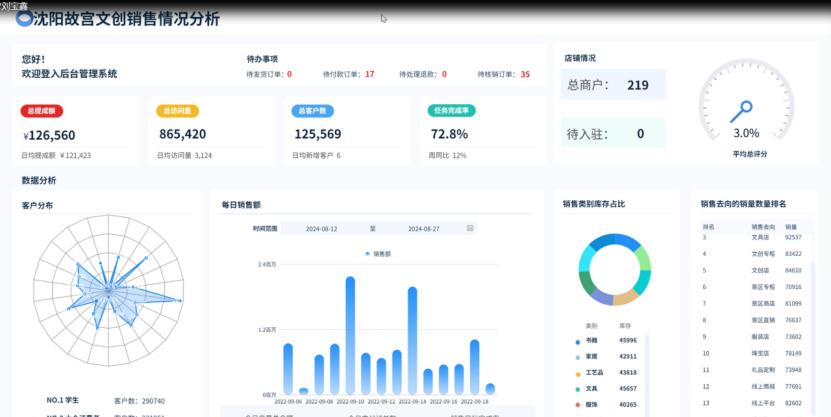Set end date field 2024-08-27
Screen dimensions: 831x417
pos(425,229)
